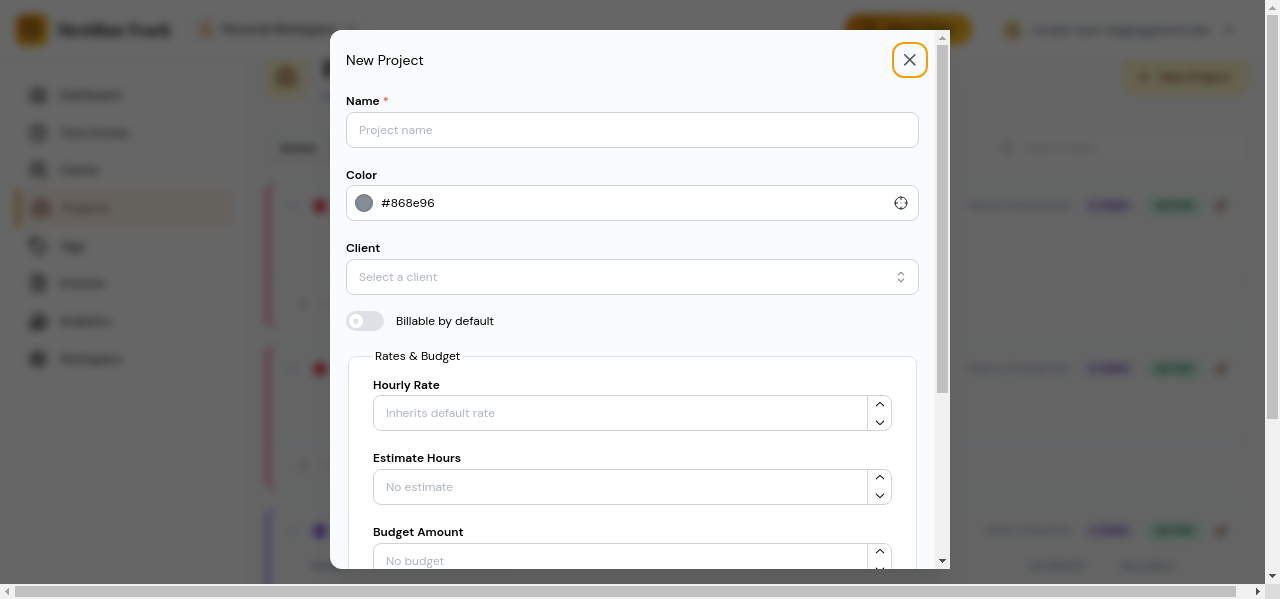
Task: Open Invoices via its sidebar icon
Action: click(37, 283)
